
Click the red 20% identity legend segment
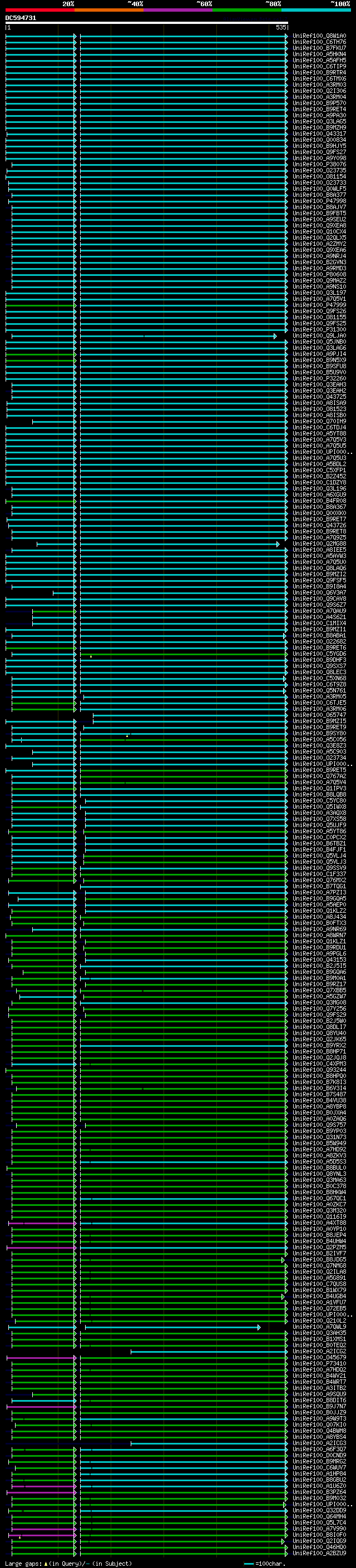pos(39,10)
